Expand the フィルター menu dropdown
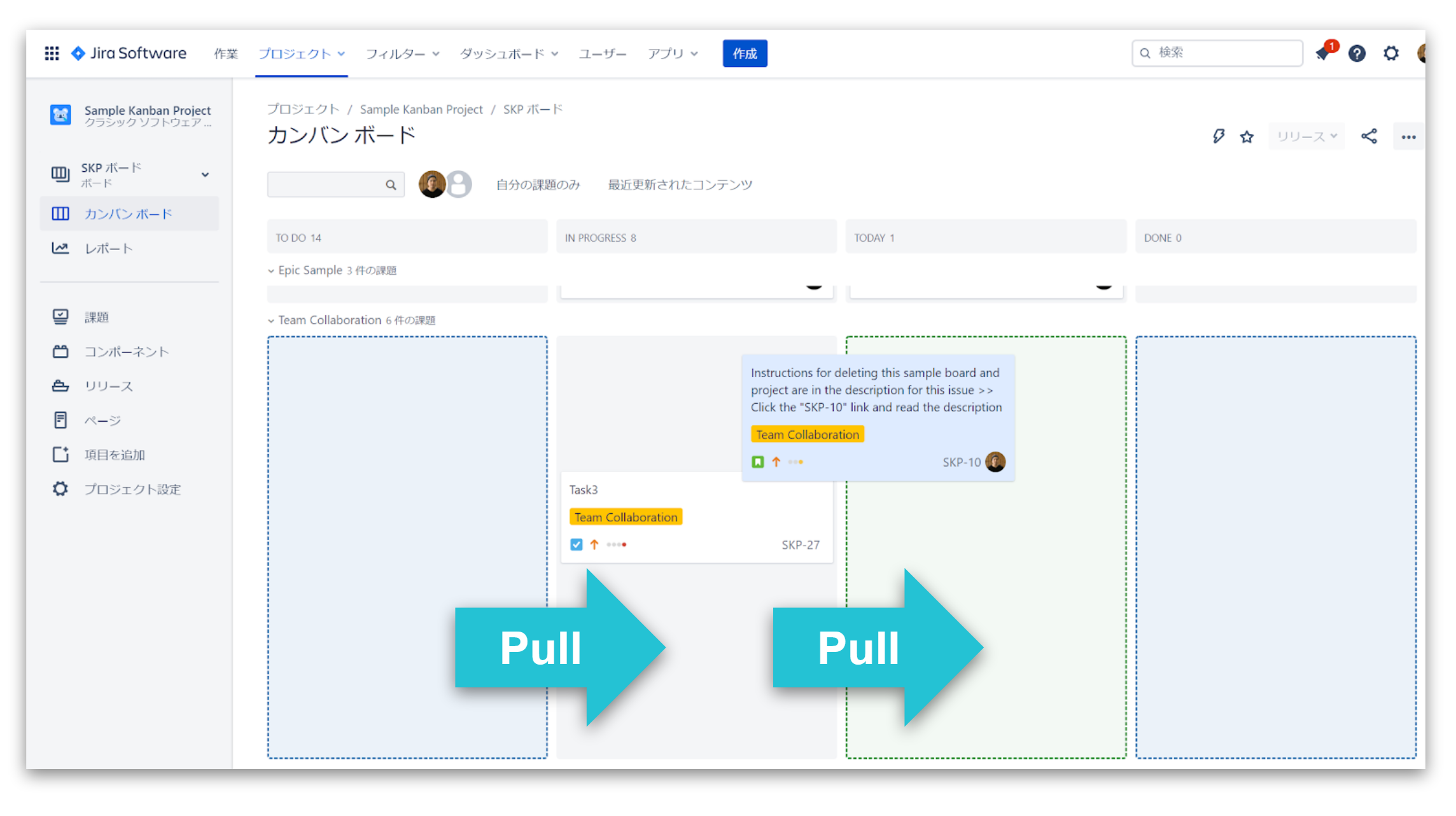This screenshot has width=1456, height=816. [x=402, y=54]
